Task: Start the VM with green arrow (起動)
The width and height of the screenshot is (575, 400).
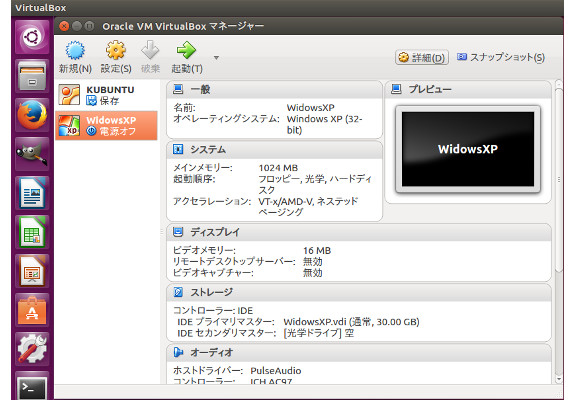Action: click(x=187, y=50)
